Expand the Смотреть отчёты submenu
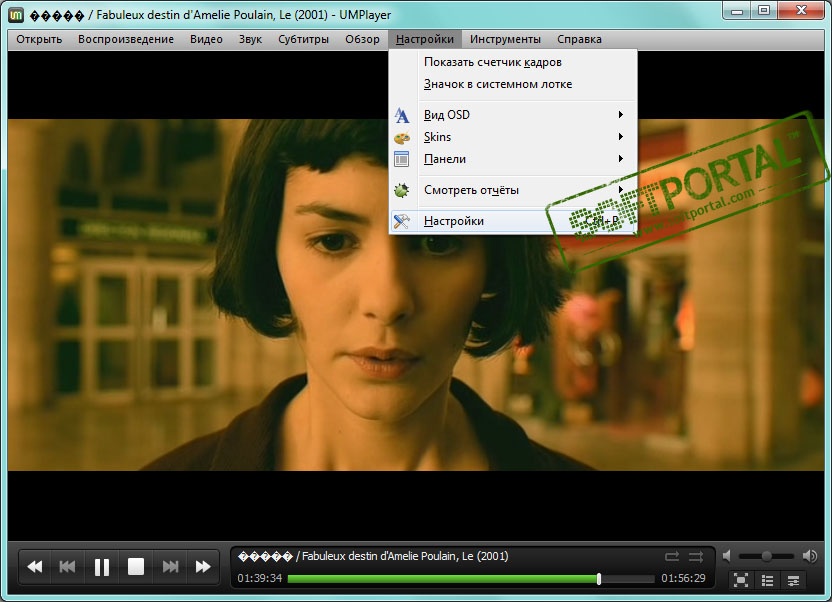The image size is (832, 602). 513,190
